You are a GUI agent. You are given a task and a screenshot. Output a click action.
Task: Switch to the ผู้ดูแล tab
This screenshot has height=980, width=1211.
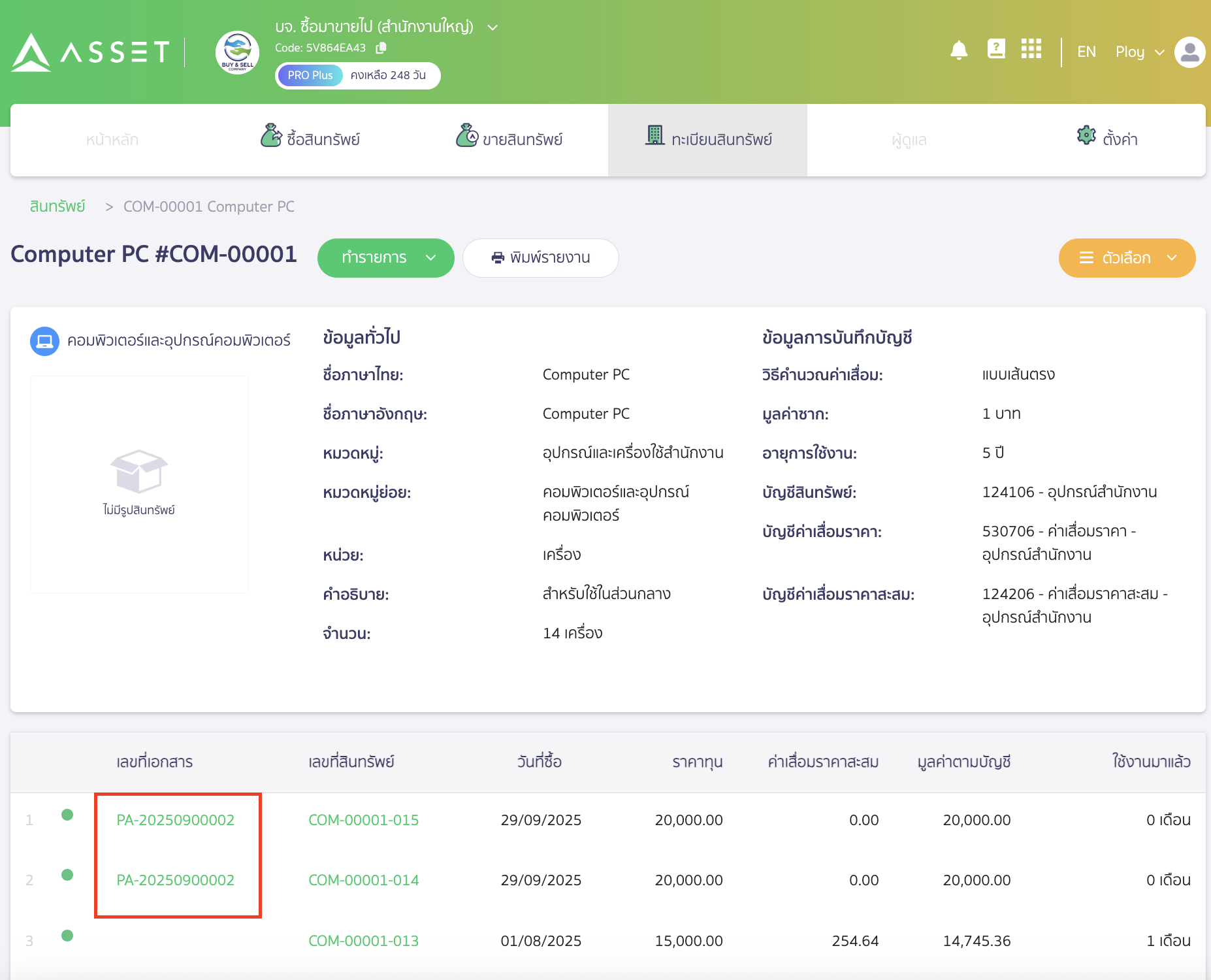(x=908, y=139)
